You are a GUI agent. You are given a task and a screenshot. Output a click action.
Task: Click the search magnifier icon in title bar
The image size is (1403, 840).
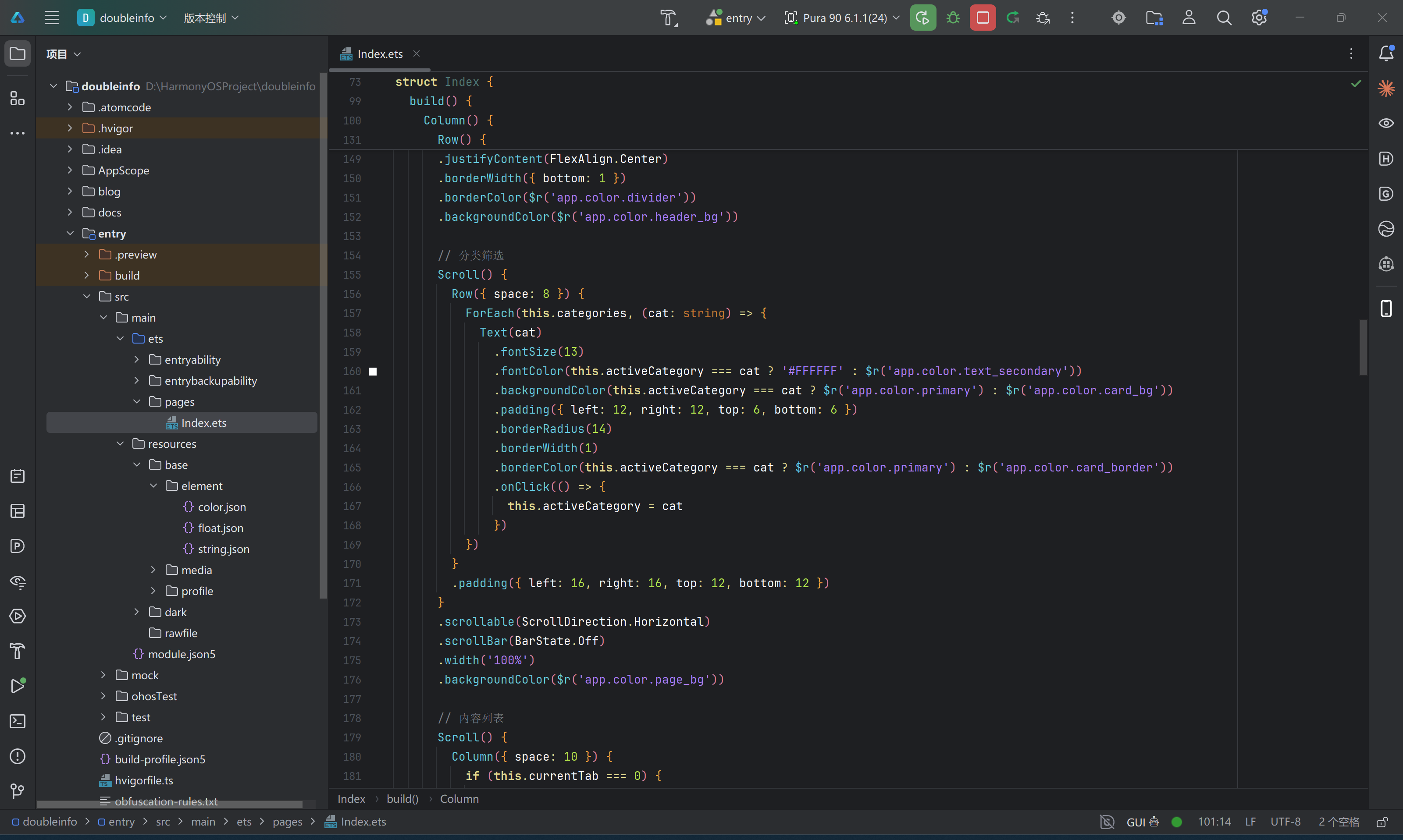(x=1224, y=18)
